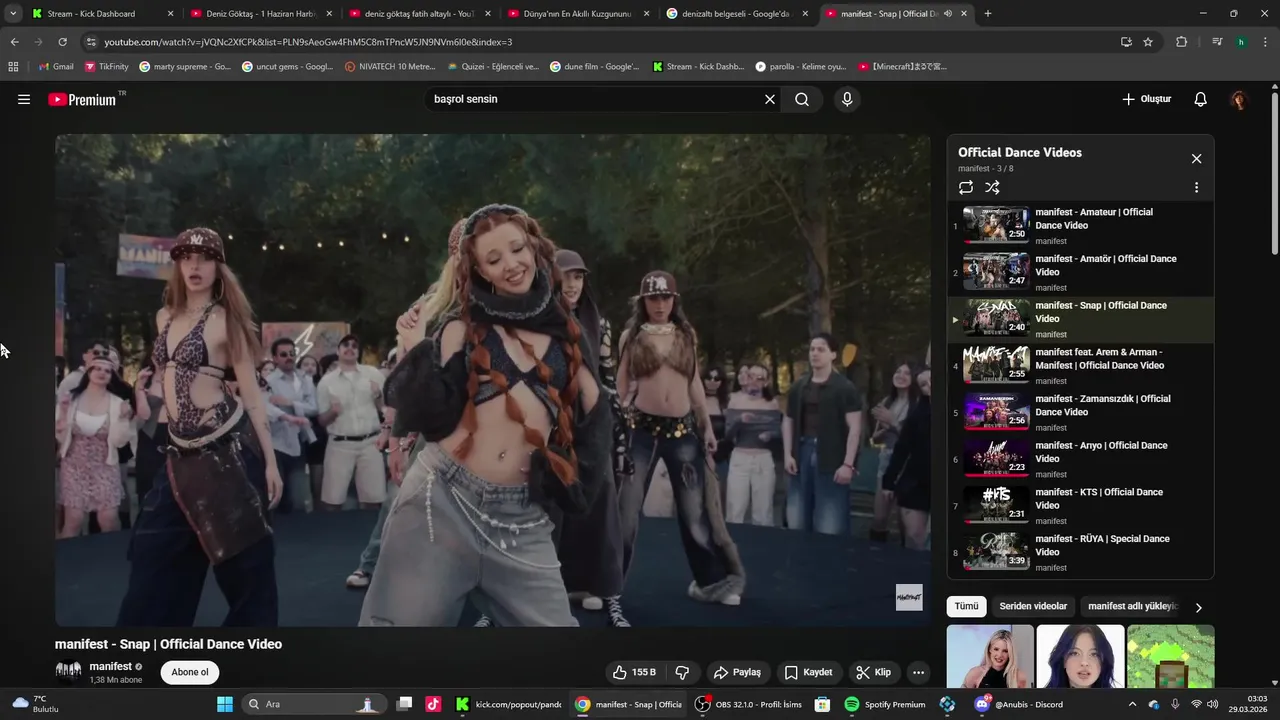Screen dimensions: 1280x720
Task: Play manifest - RÜYA Special Dance Video
Action: (1080, 552)
